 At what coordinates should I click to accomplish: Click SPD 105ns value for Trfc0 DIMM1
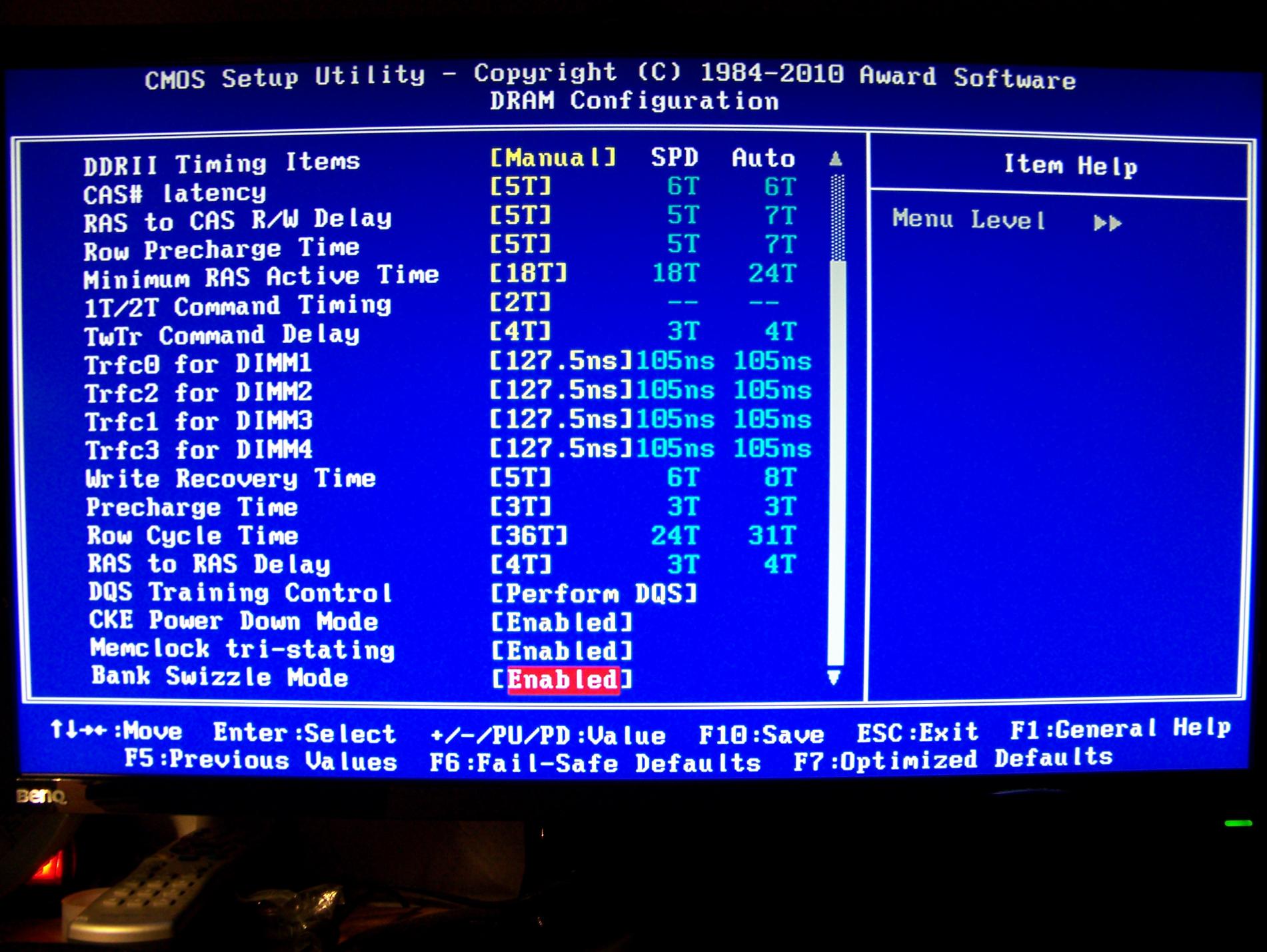point(675,361)
